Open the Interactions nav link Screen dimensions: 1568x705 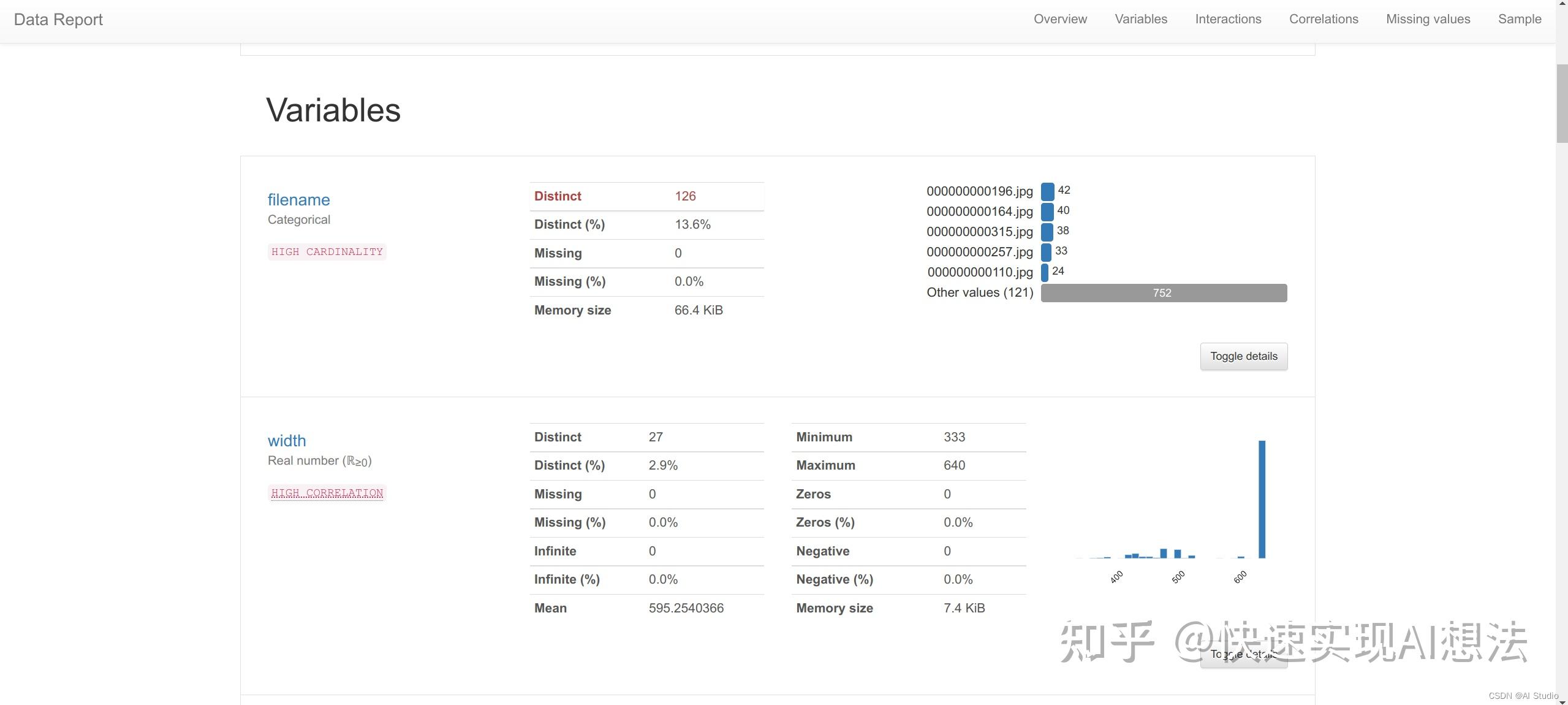[1228, 19]
